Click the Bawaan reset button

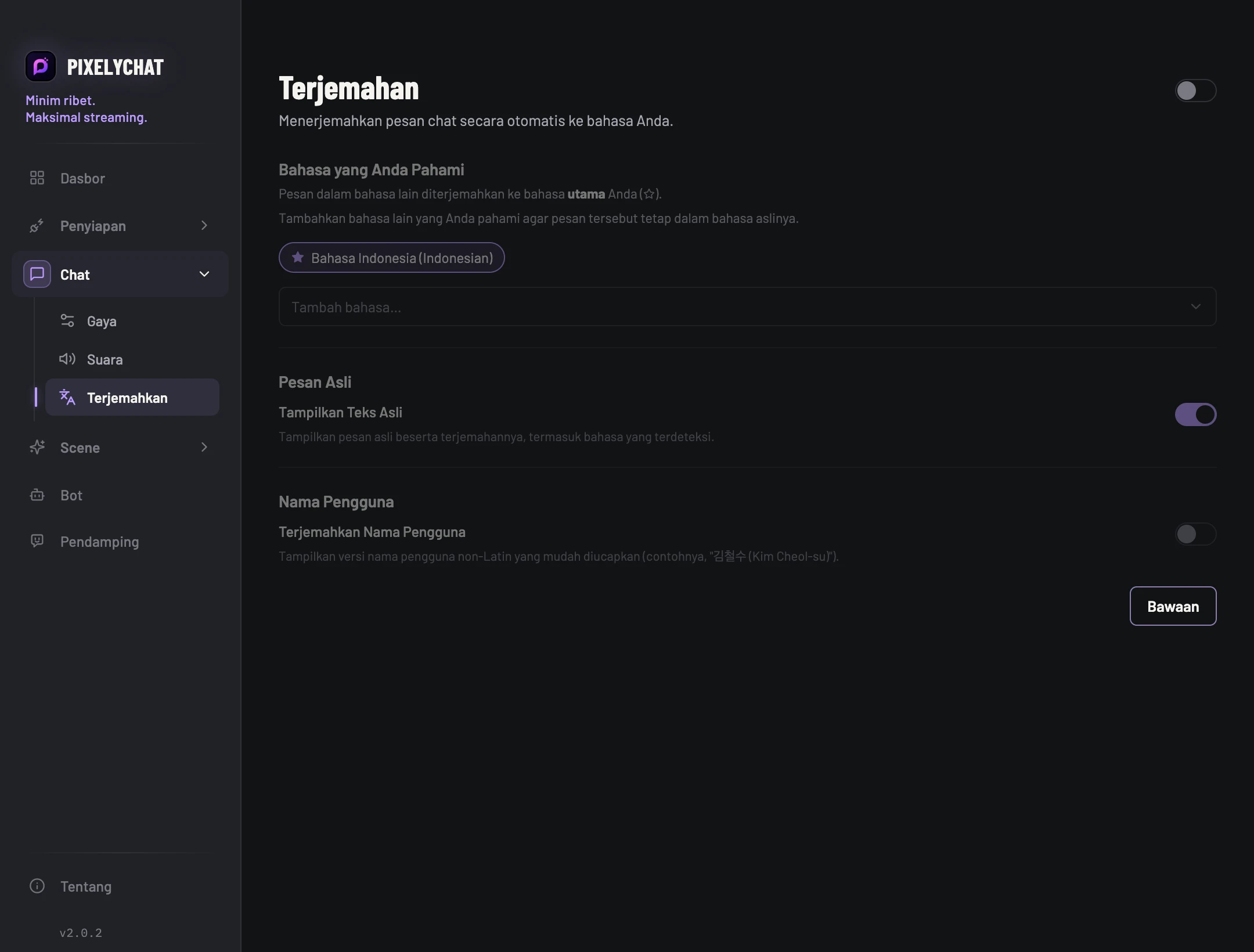point(1173,606)
